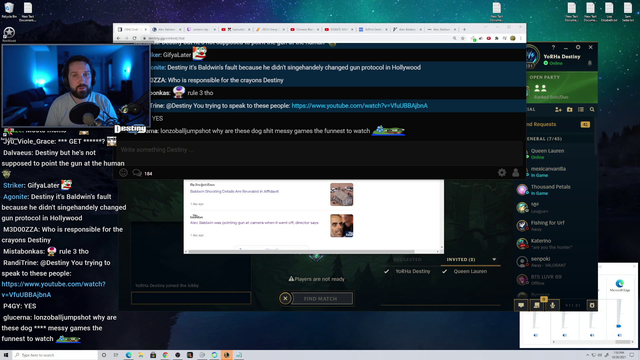Open chat settings gear icon
This screenshot has width=640, height=360.
click(x=502, y=173)
